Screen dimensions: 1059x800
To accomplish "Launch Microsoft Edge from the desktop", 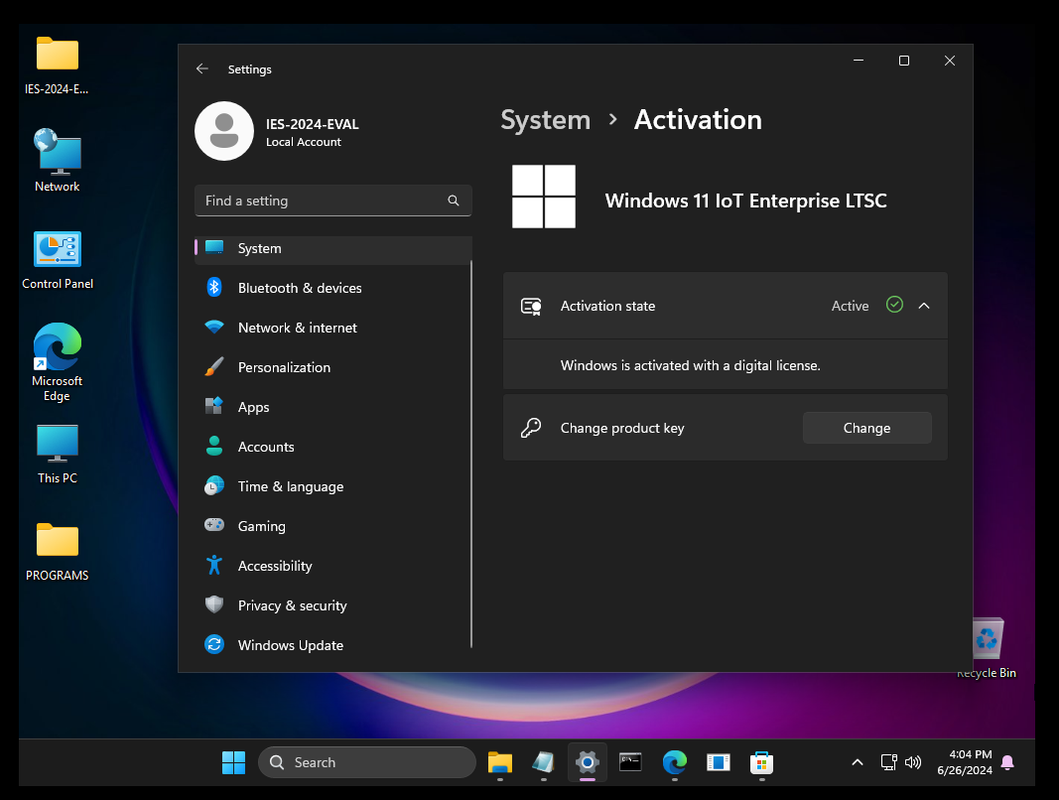I will 57,361.
